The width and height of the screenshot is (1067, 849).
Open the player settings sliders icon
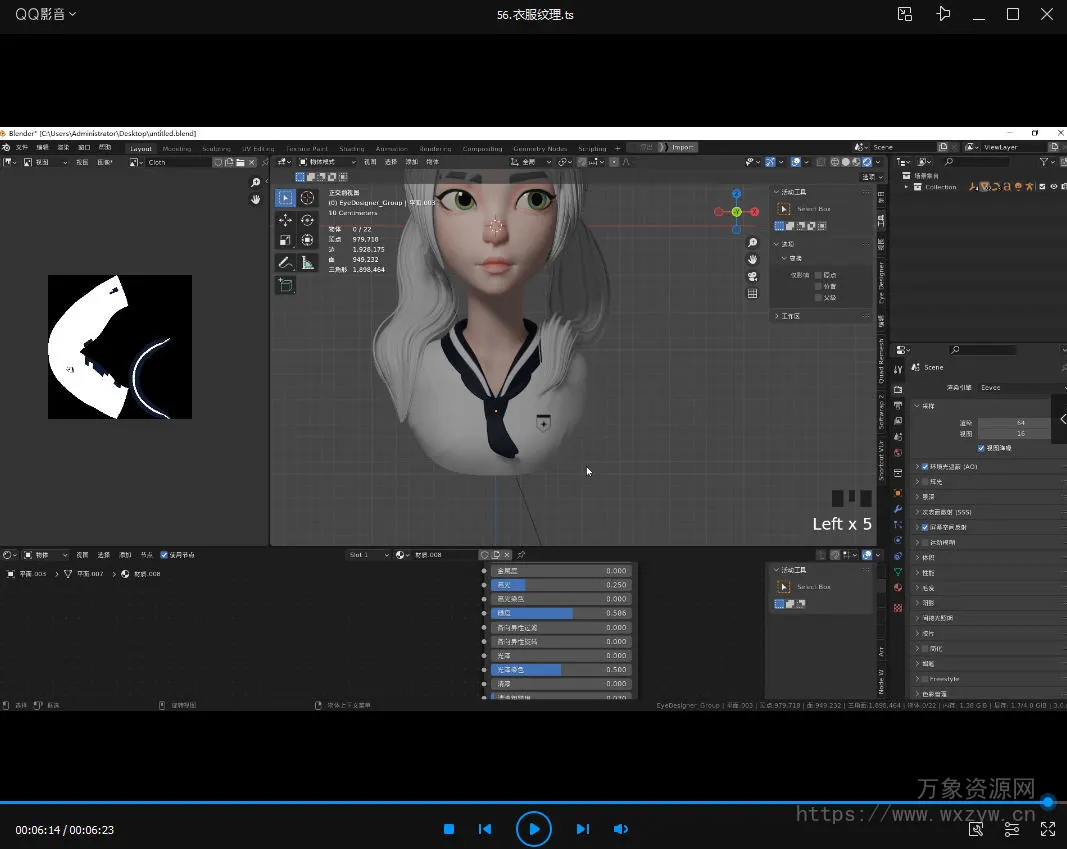click(x=1012, y=829)
